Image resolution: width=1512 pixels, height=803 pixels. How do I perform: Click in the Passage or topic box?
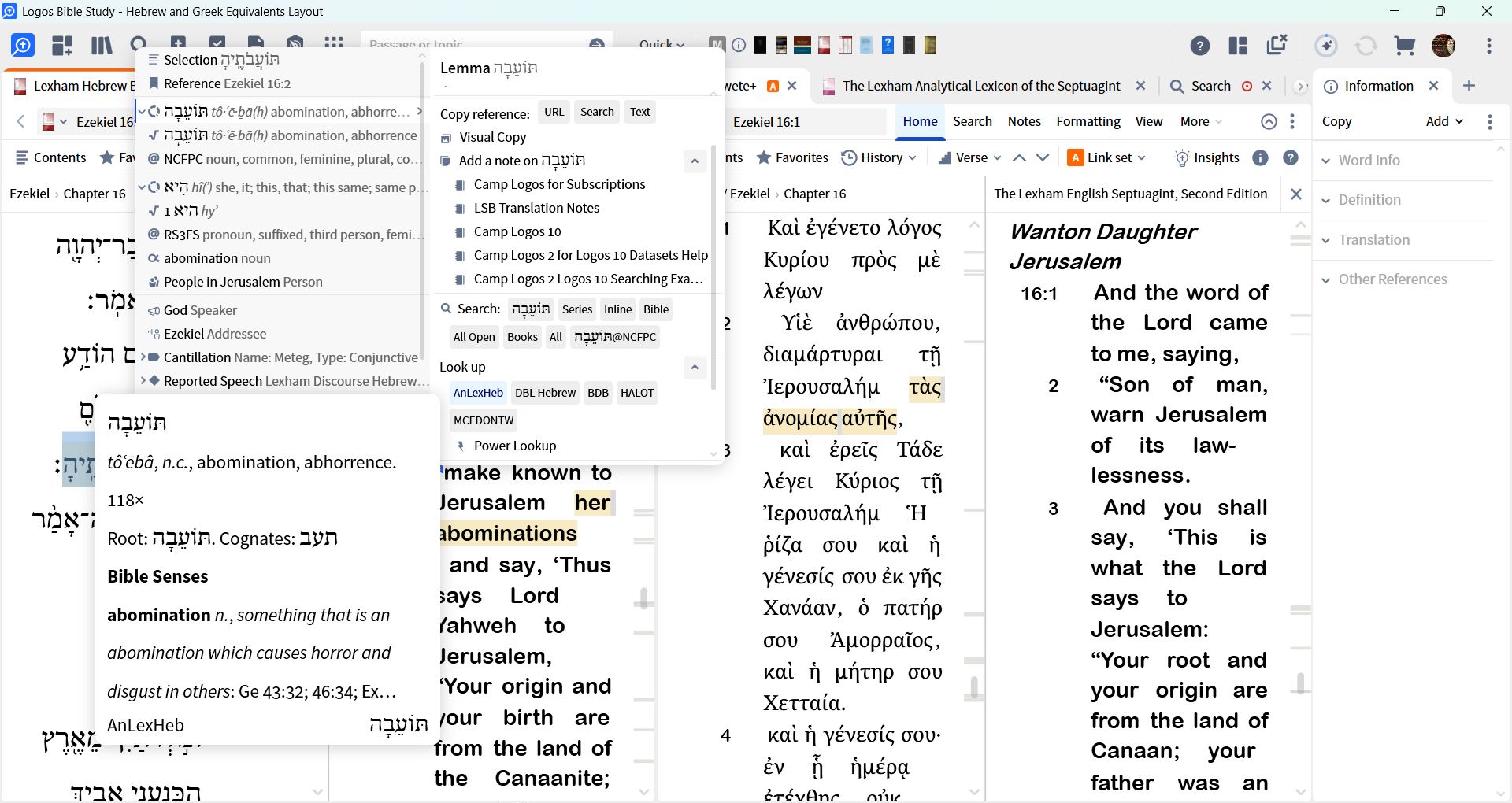476,45
